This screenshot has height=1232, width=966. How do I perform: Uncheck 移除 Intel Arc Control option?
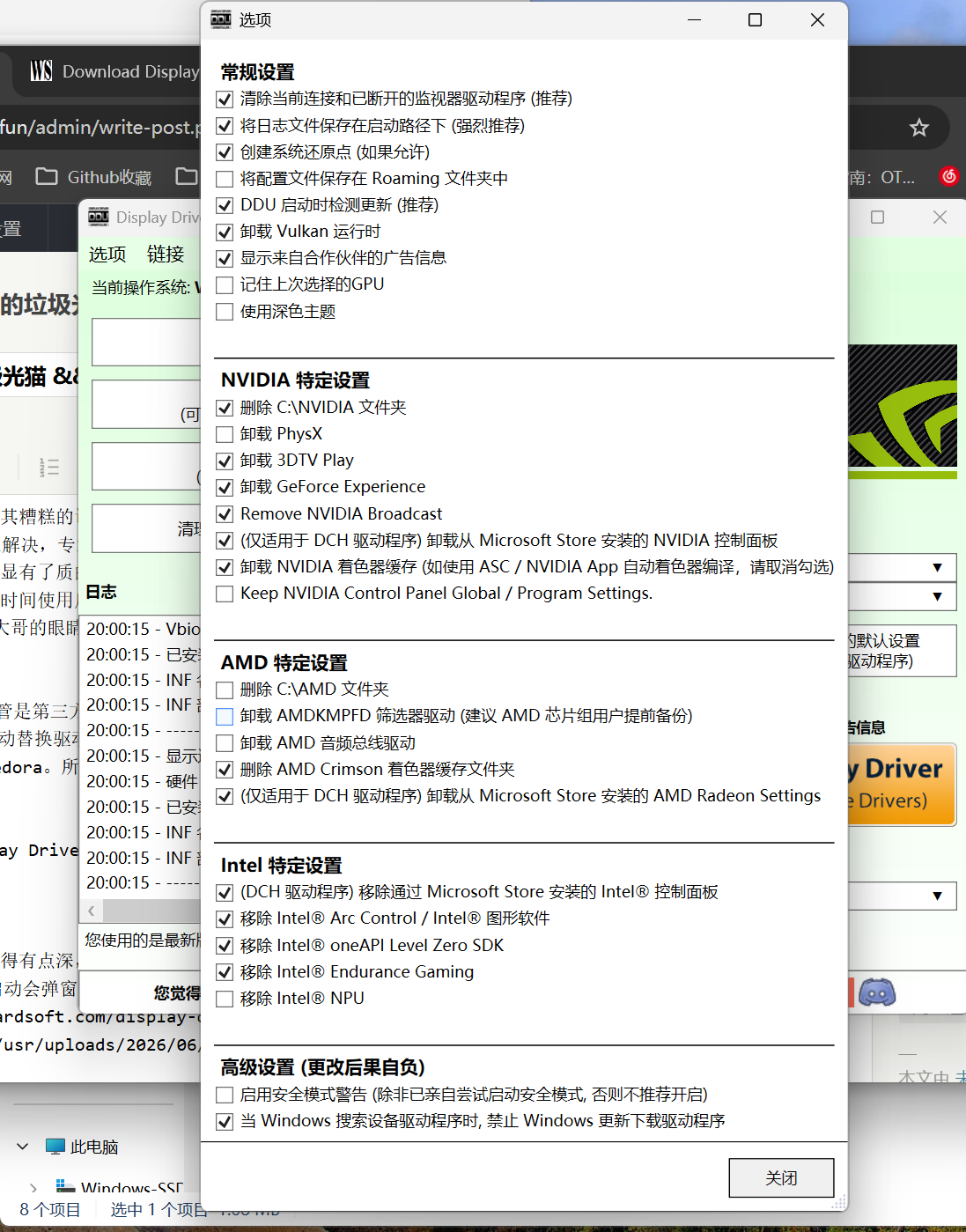coord(225,918)
